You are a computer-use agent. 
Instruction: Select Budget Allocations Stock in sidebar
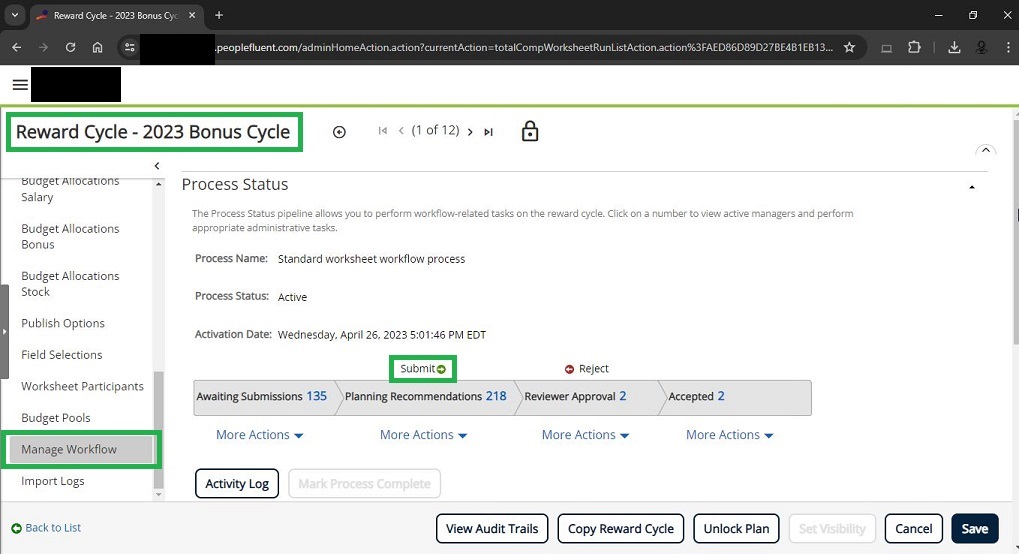[x=70, y=284]
